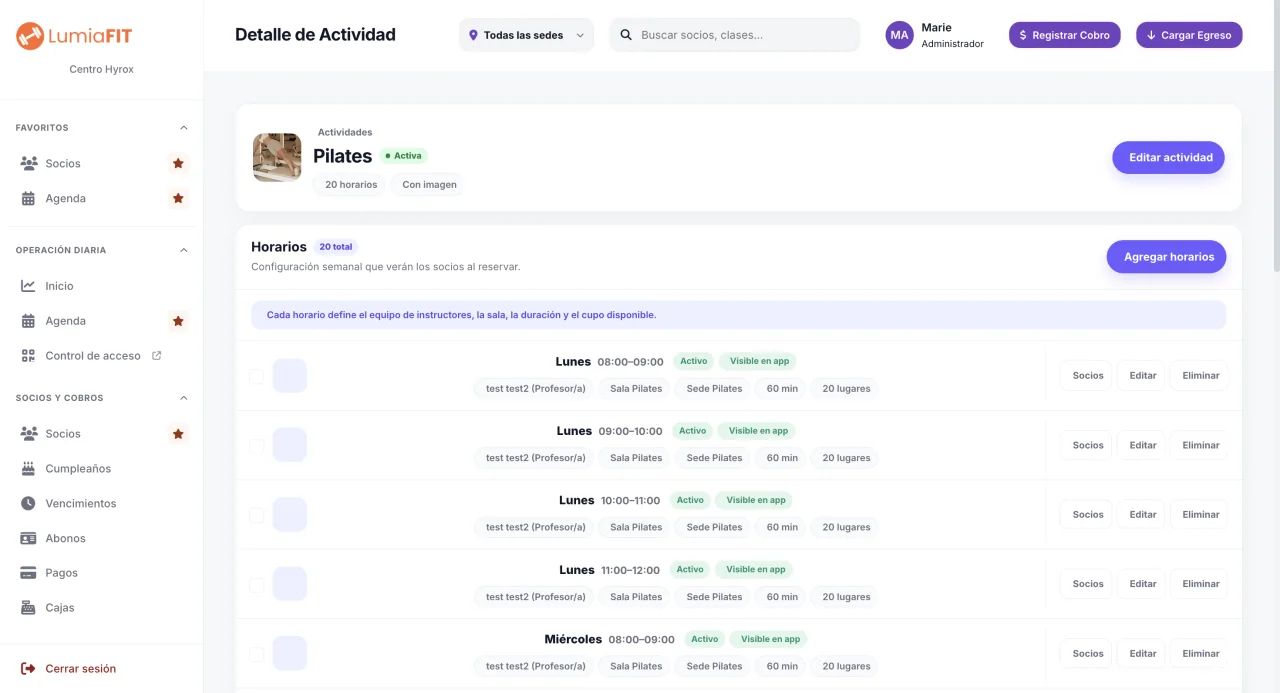Click the magnifier icon in search bar
Viewport: 1280px width, 693px height.
point(626,35)
